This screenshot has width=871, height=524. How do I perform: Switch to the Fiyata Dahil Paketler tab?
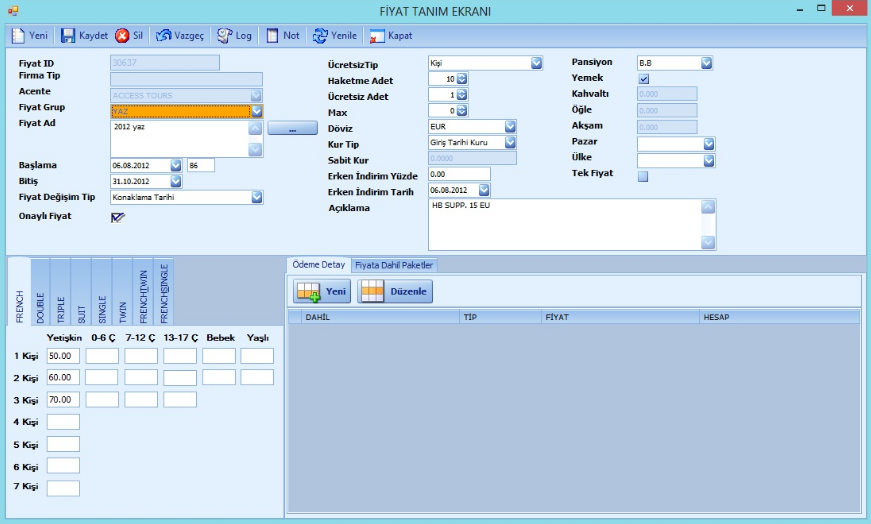click(394, 265)
